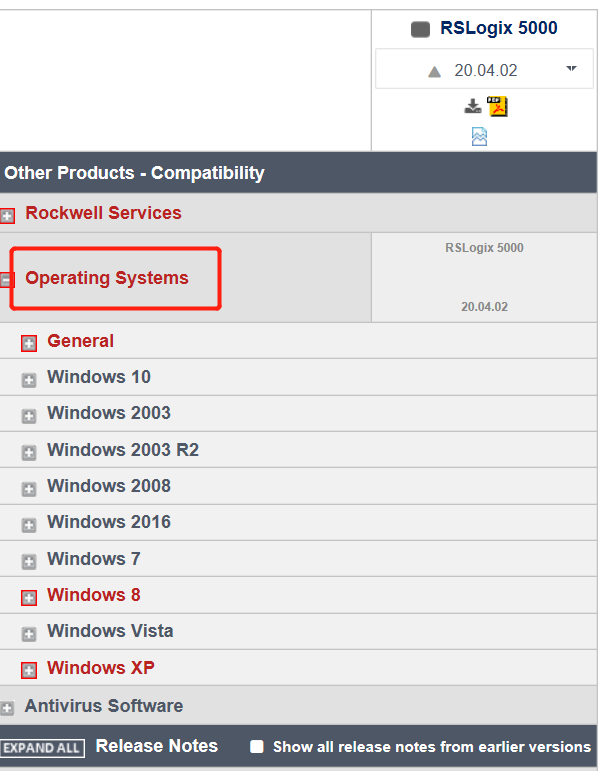
Task: Open the RSLogix 5000 product link
Action: click(x=498, y=28)
